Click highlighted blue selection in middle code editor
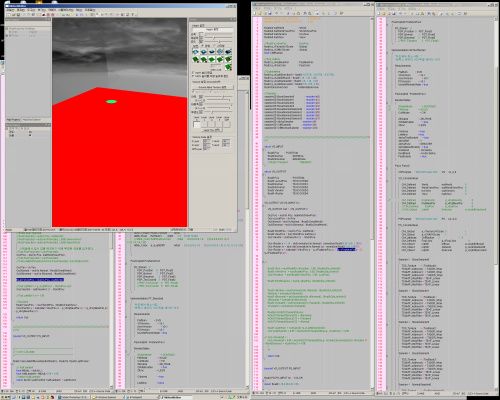 (346, 249)
